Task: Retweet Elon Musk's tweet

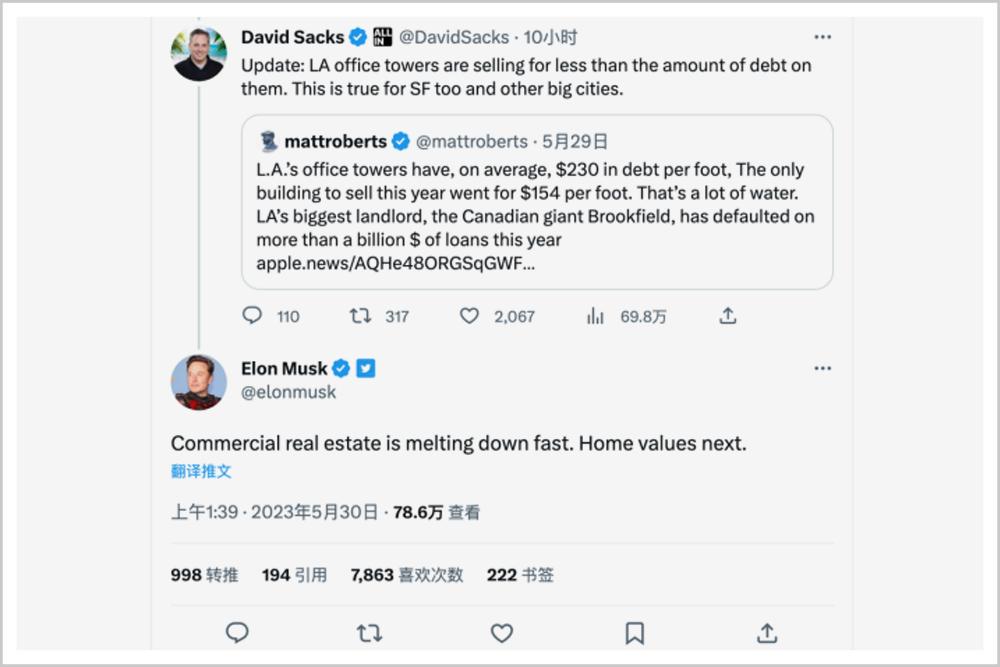Action: point(369,632)
